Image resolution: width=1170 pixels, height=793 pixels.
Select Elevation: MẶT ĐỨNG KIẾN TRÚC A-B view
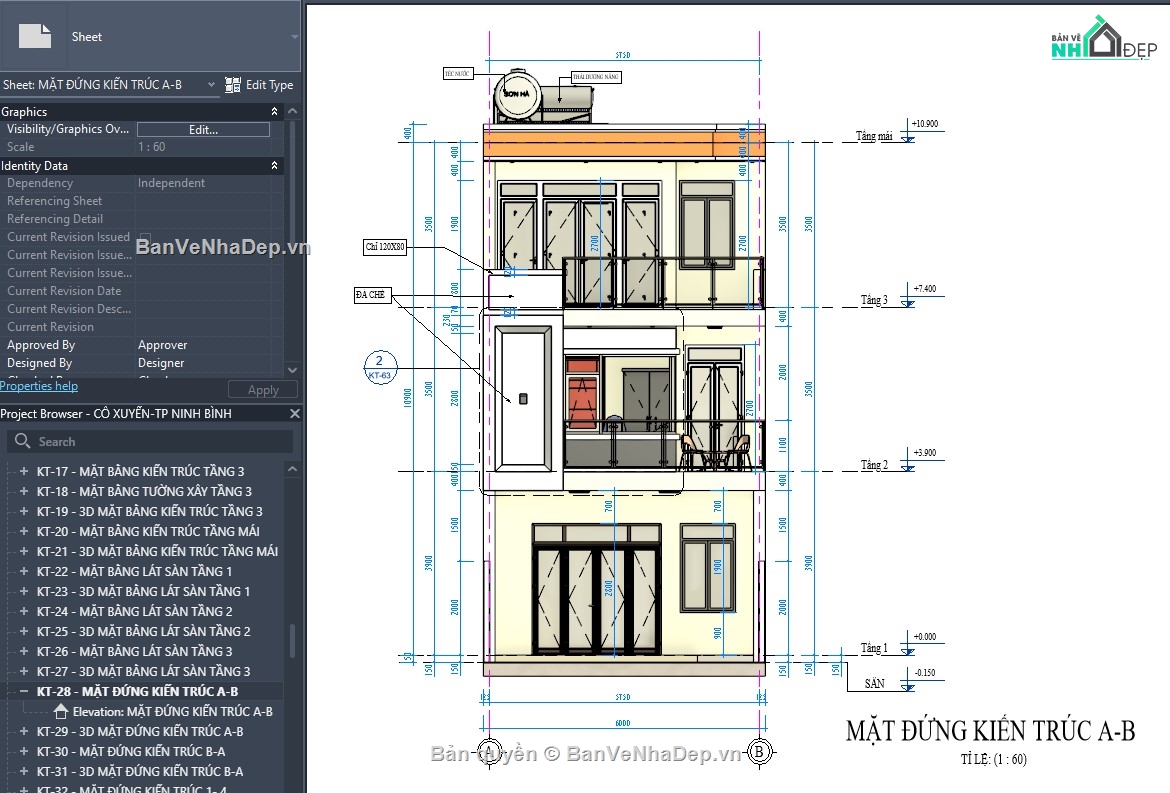(x=172, y=712)
